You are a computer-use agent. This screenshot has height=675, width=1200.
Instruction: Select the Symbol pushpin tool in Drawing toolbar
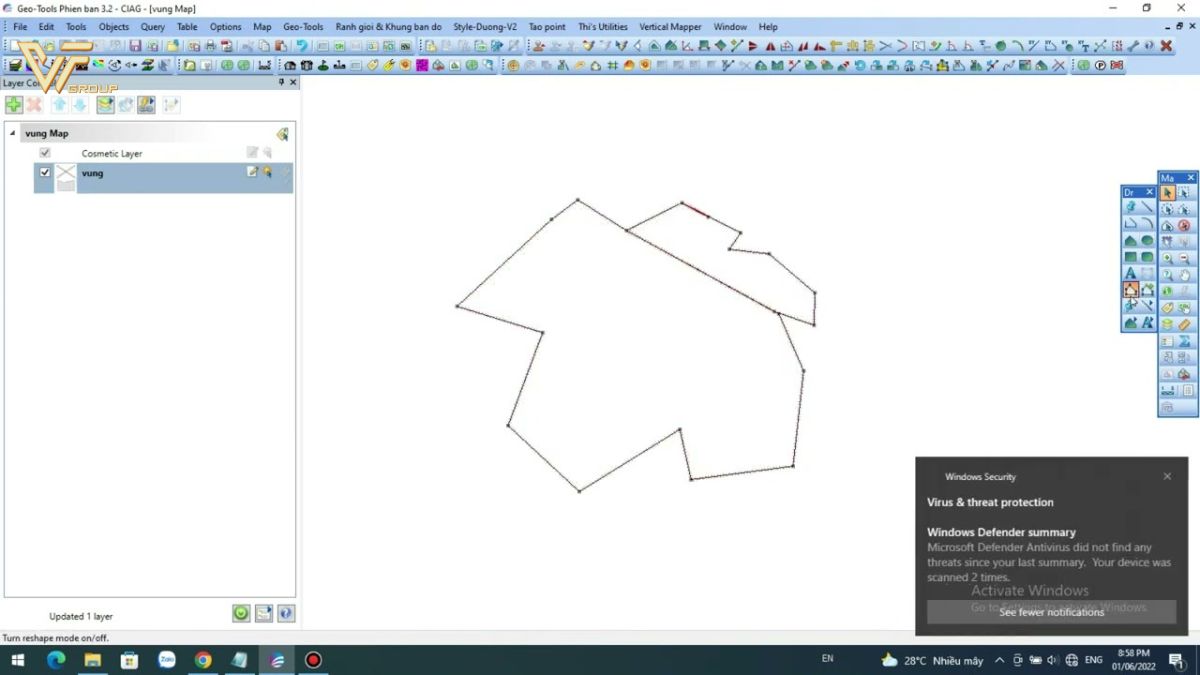point(1131,207)
